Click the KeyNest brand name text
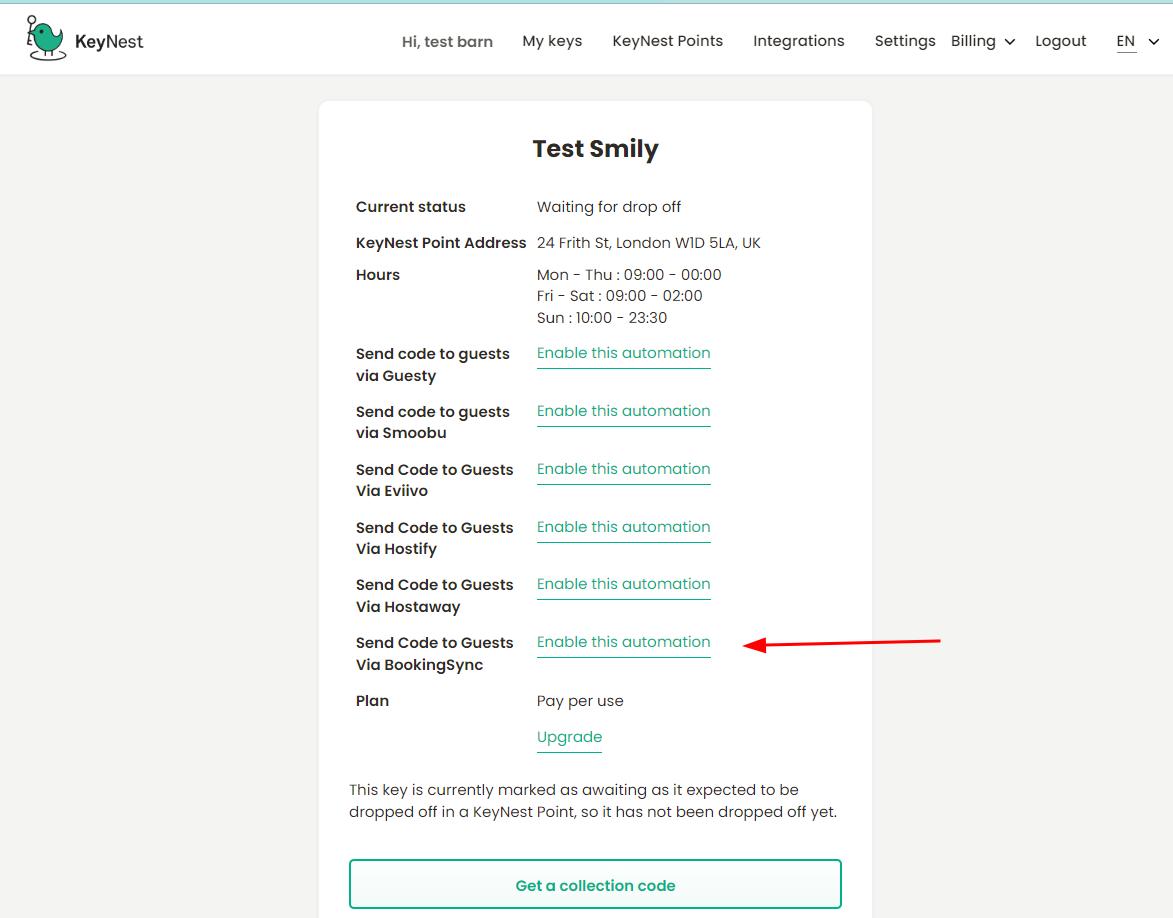The image size is (1173, 918). [x=108, y=42]
